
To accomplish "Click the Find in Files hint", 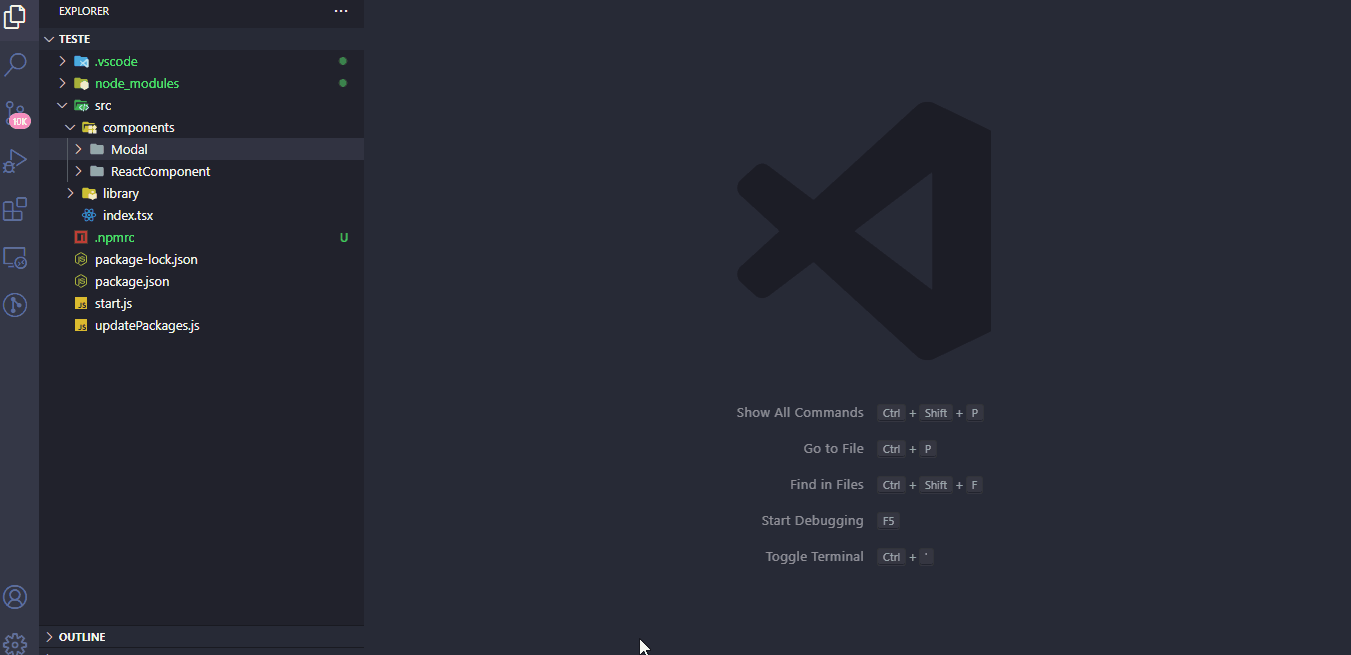I will point(827,484).
